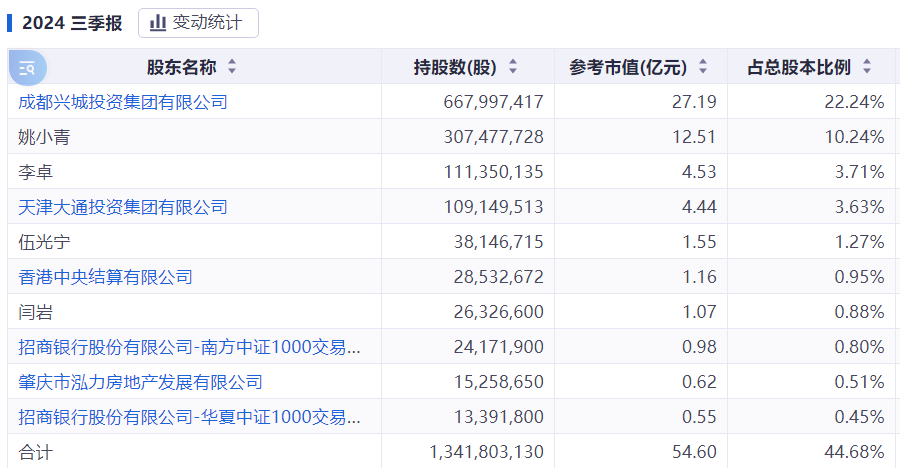The width and height of the screenshot is (900, 468).
Task: Sort by 占总股本比例 using its sort arrows
Action: tap(867, 67)
